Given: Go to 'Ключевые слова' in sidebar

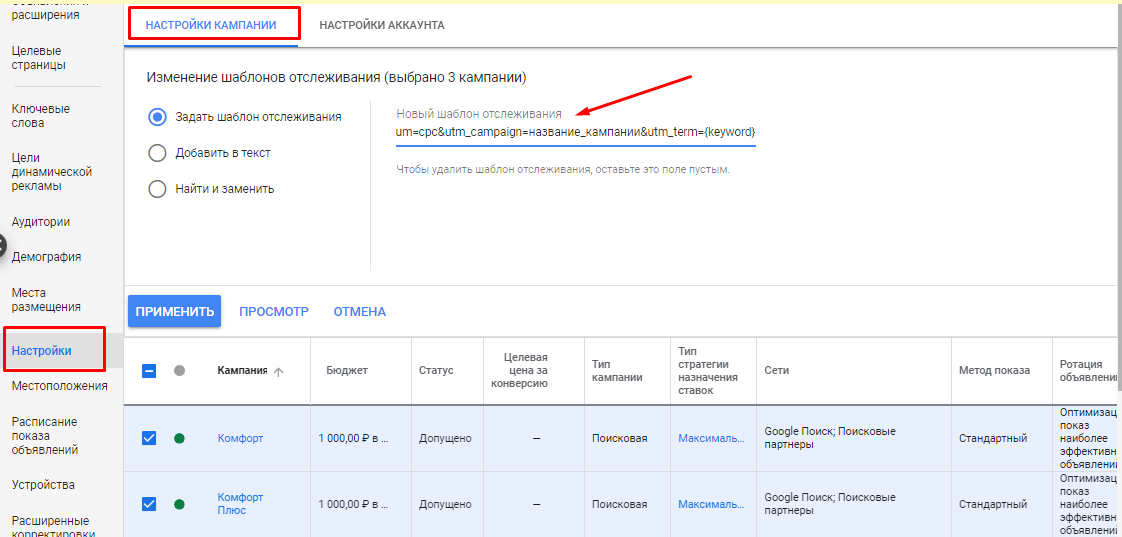Looking at the screenshot, I should [x=40, y=116].
